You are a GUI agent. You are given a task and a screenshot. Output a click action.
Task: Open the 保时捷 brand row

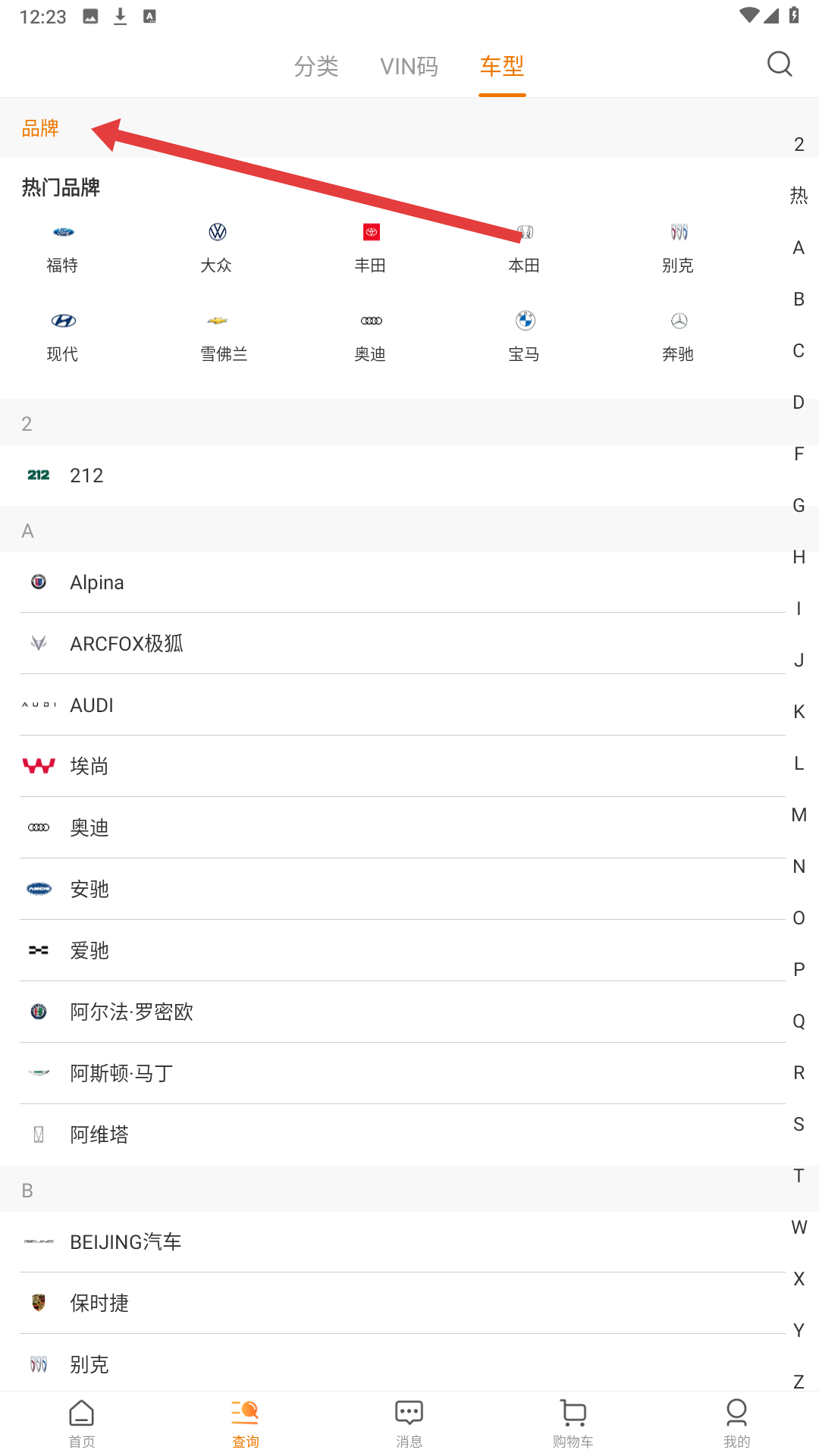point(99,1303)
